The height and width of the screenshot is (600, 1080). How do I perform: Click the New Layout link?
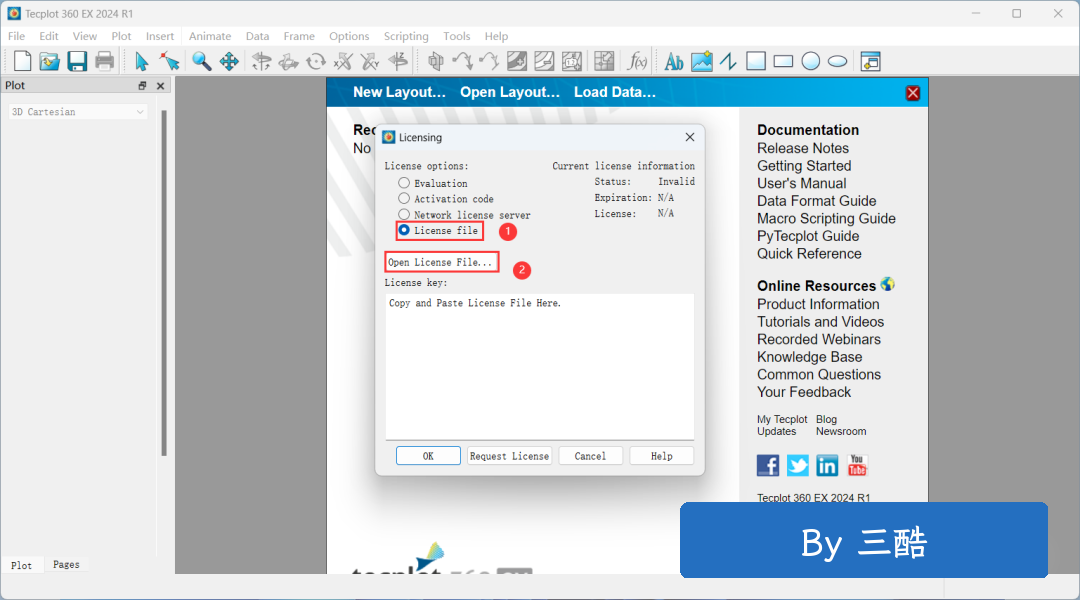[399, 92]
